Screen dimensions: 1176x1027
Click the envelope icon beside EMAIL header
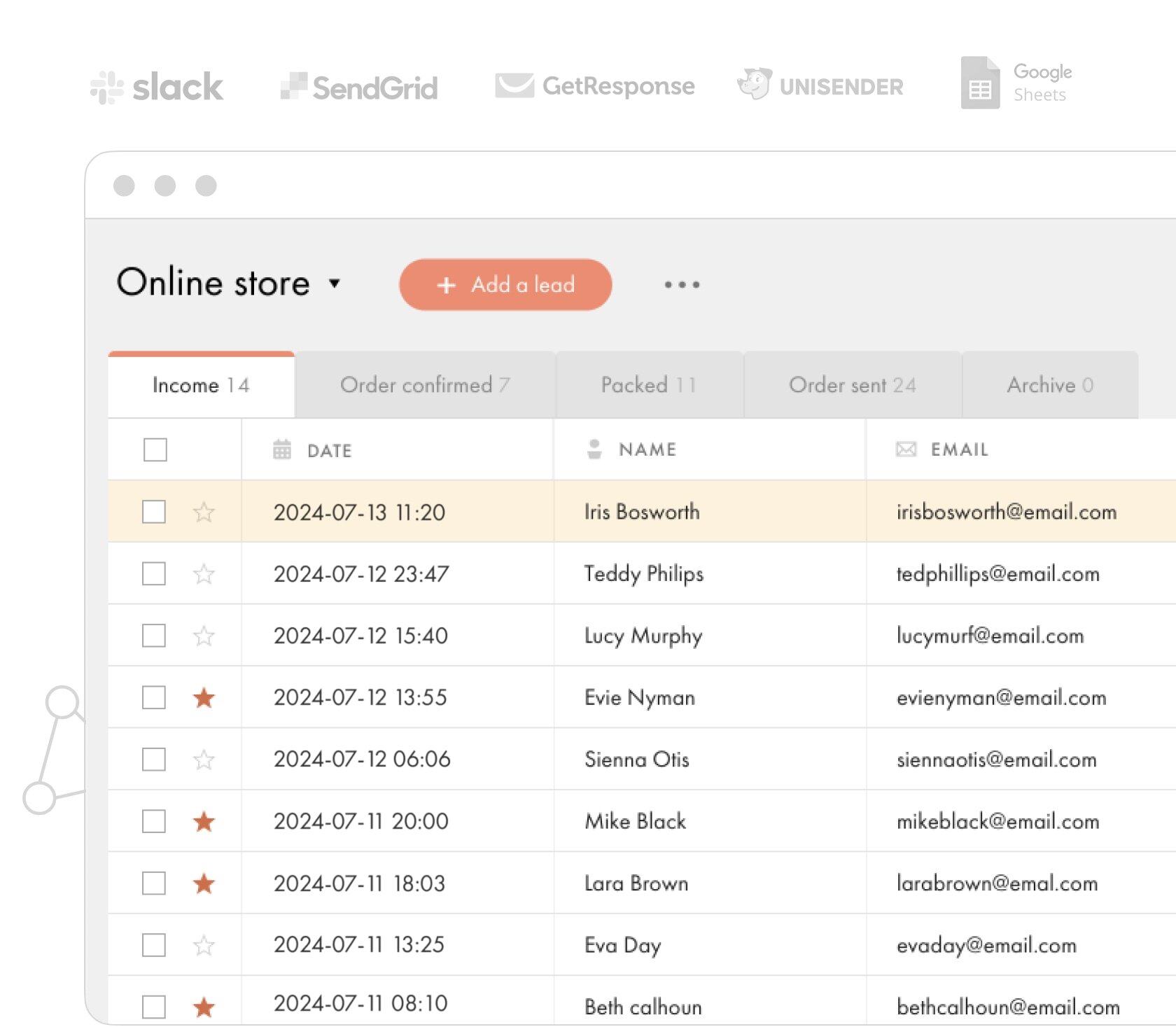point(904,449)
